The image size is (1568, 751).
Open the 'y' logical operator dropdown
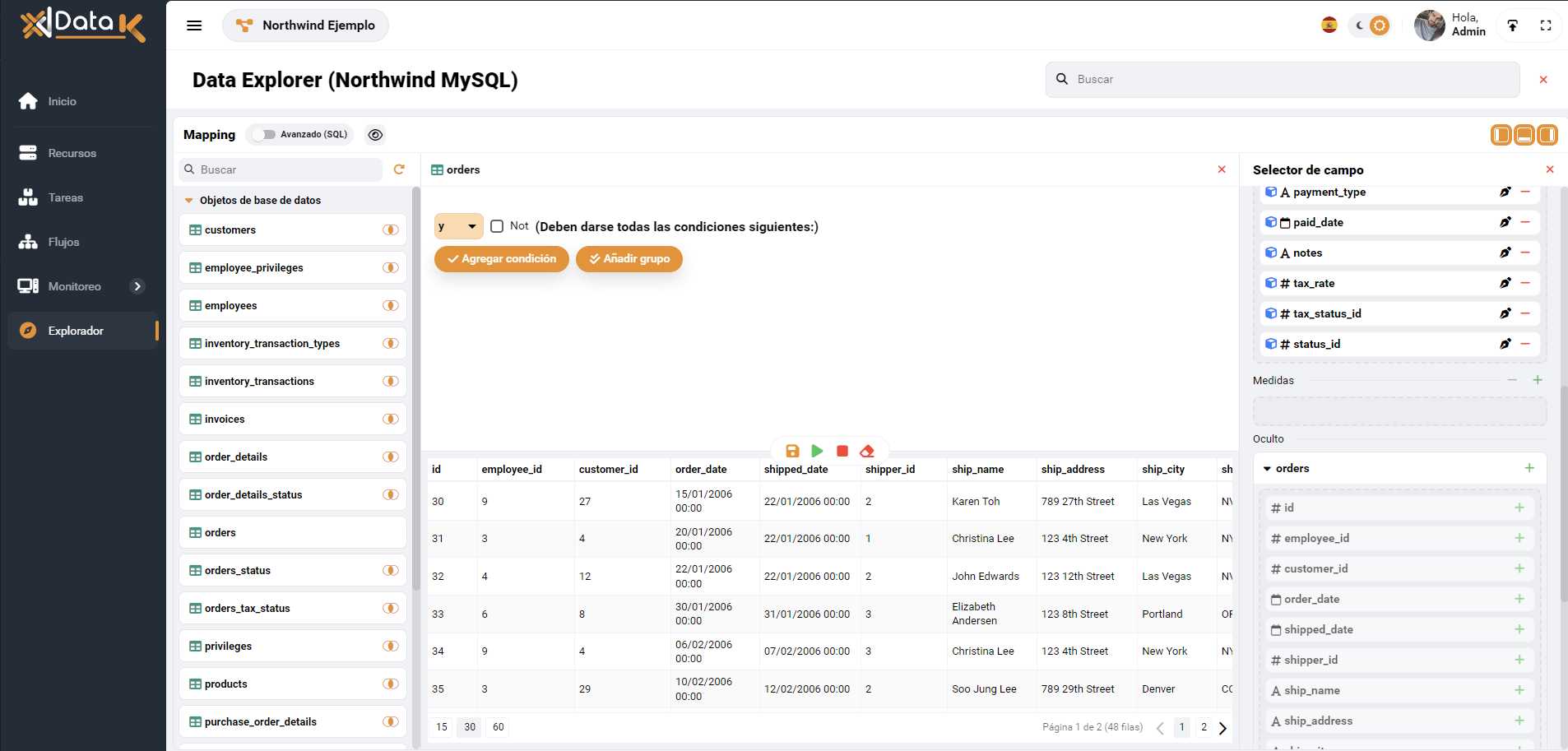pyautogui.click(x=458, y=226)
